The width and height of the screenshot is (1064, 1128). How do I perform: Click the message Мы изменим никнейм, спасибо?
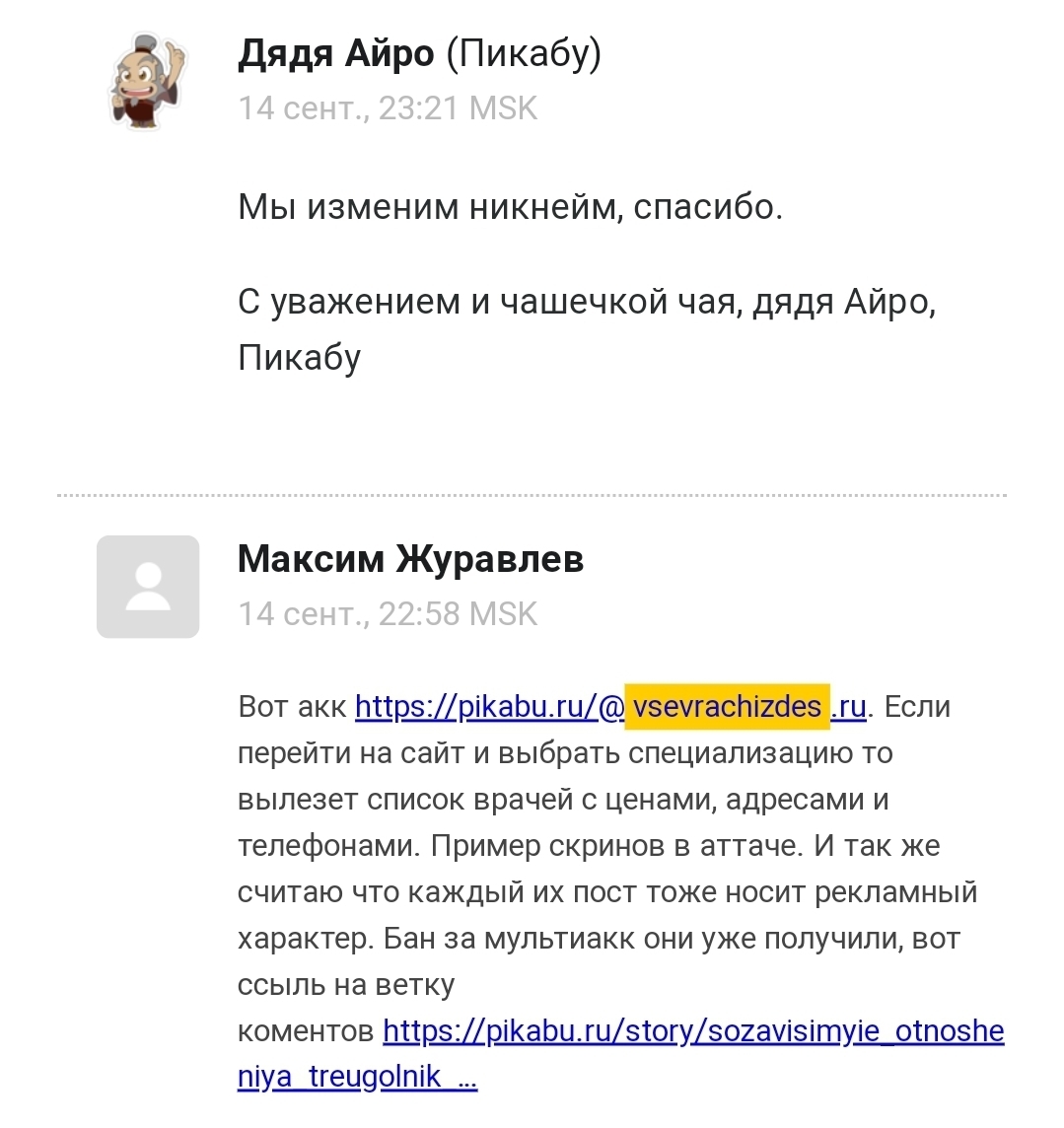point(510,207)
